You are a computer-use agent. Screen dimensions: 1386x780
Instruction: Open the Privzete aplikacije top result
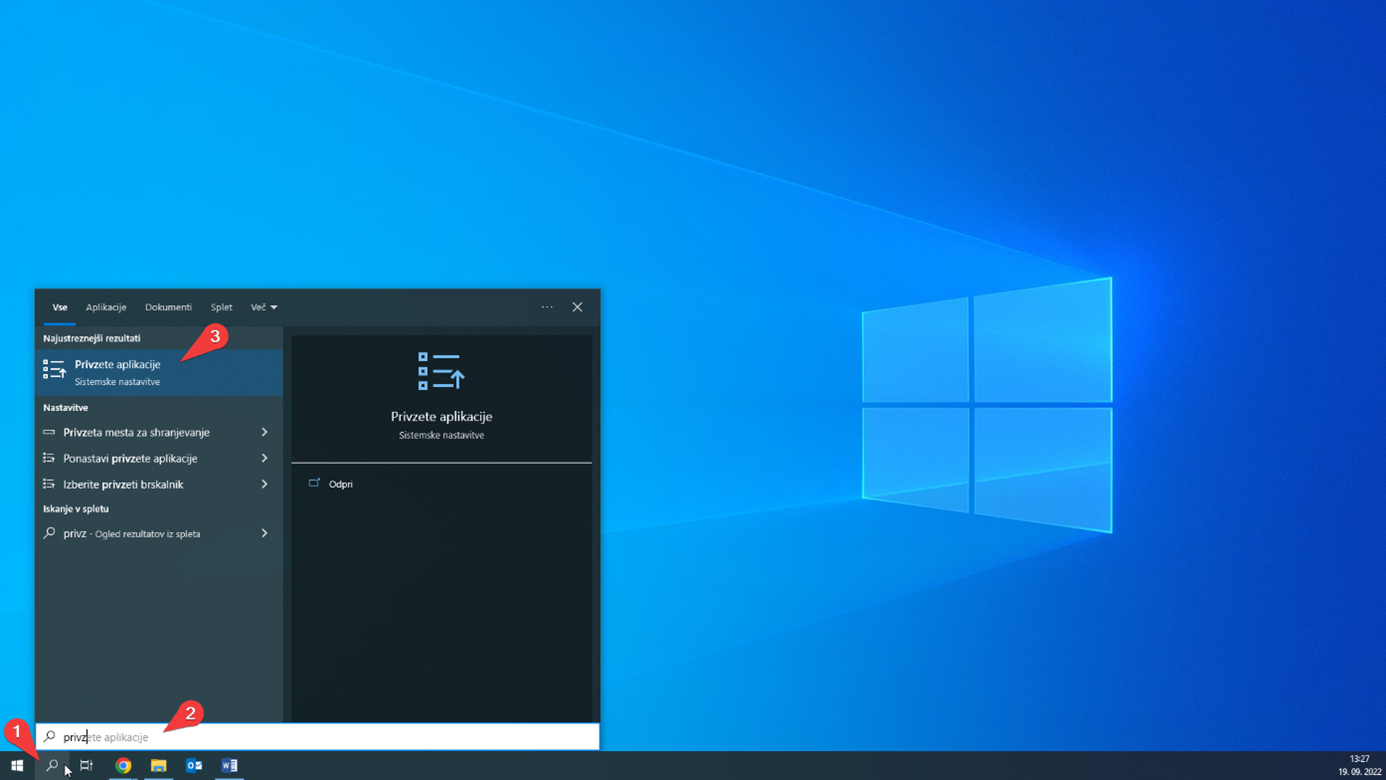[117, 372]
